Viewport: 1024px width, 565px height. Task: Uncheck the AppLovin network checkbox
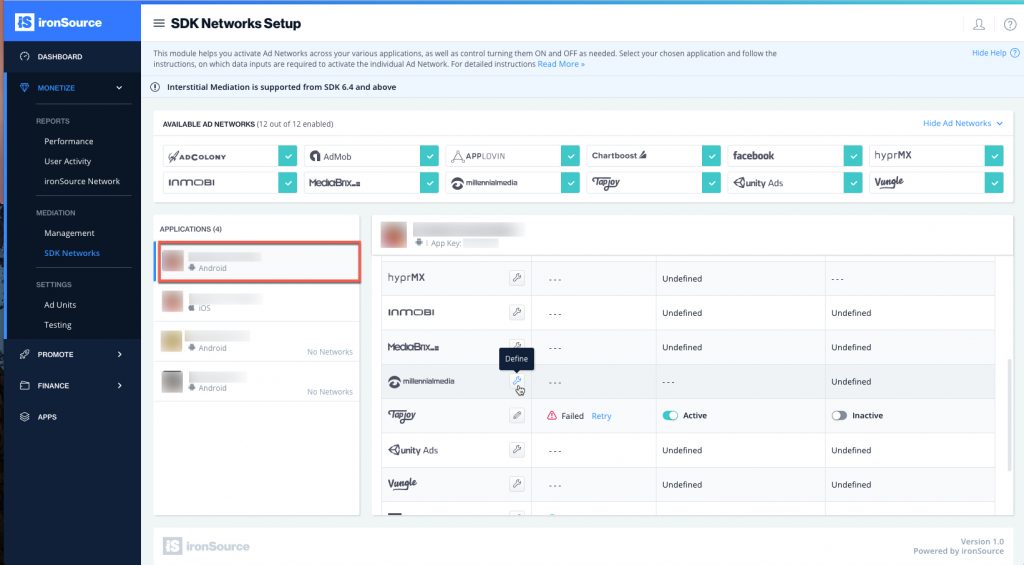click(x=570, y=156)
